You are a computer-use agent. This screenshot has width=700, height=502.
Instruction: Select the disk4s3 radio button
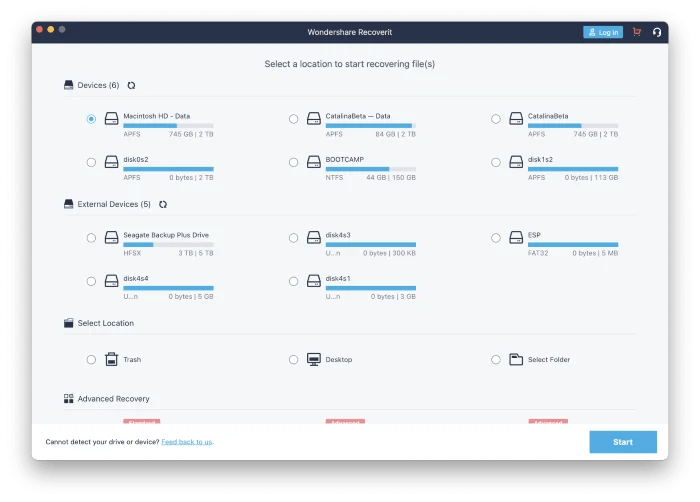point(293,238)
